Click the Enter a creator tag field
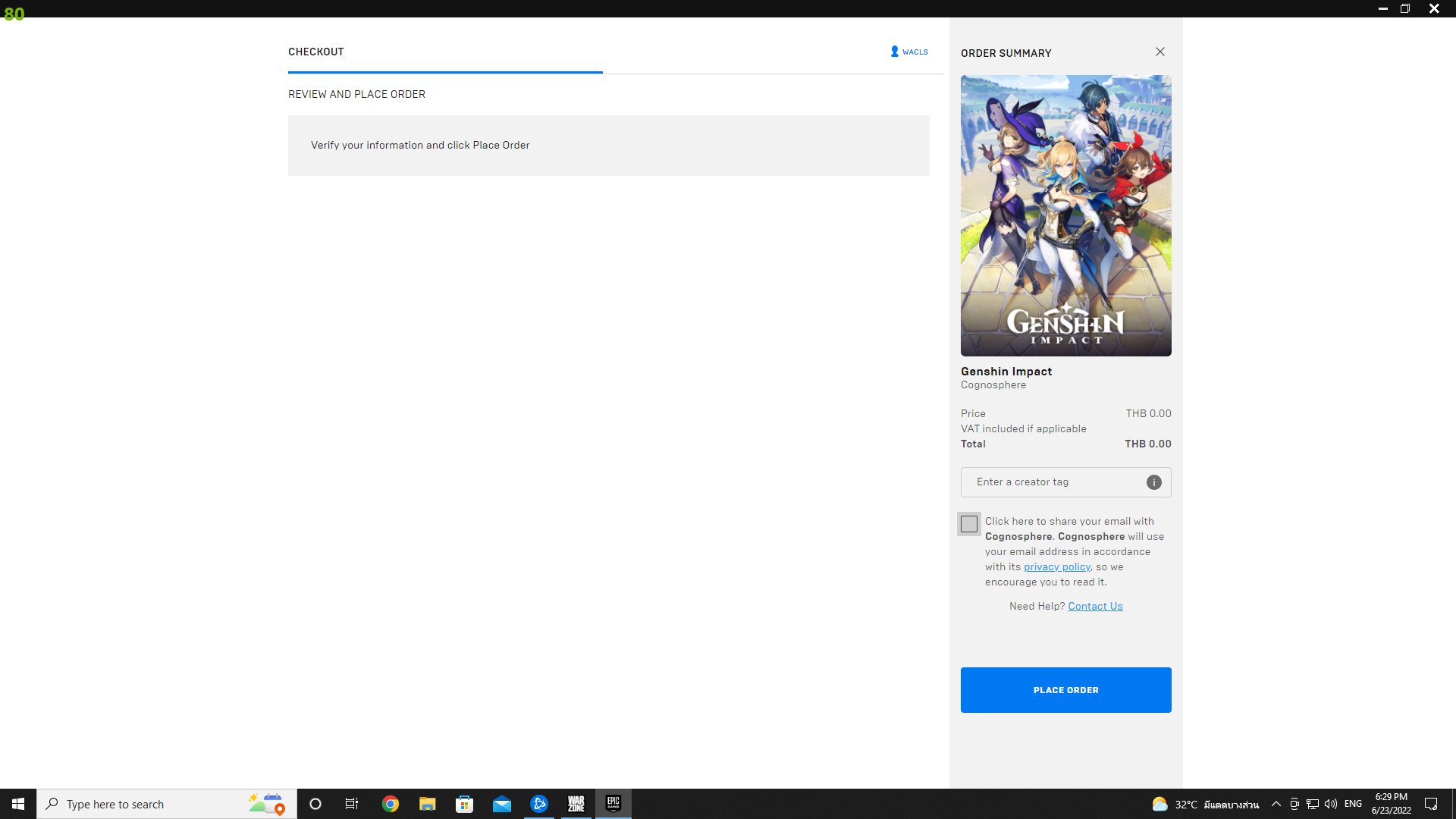Screen dimensions: 1456x819 [1054, 482]
